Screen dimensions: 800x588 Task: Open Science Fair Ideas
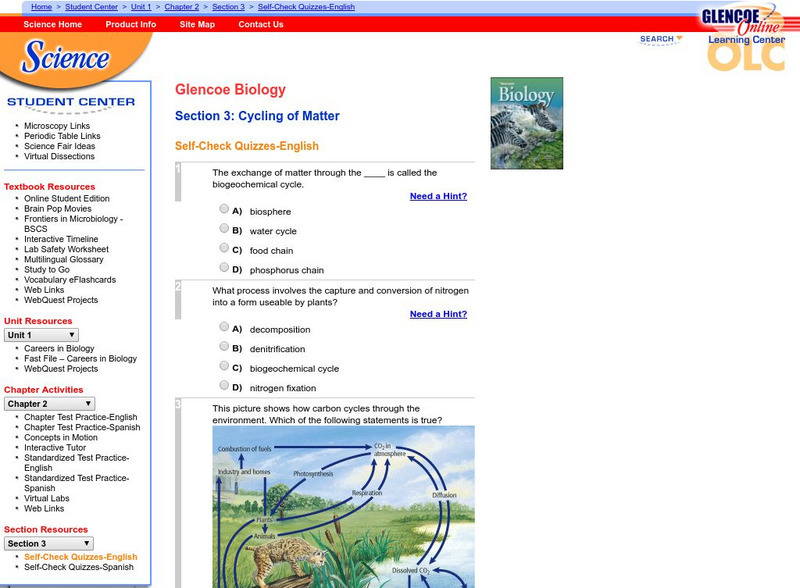(x=60, y=146)
